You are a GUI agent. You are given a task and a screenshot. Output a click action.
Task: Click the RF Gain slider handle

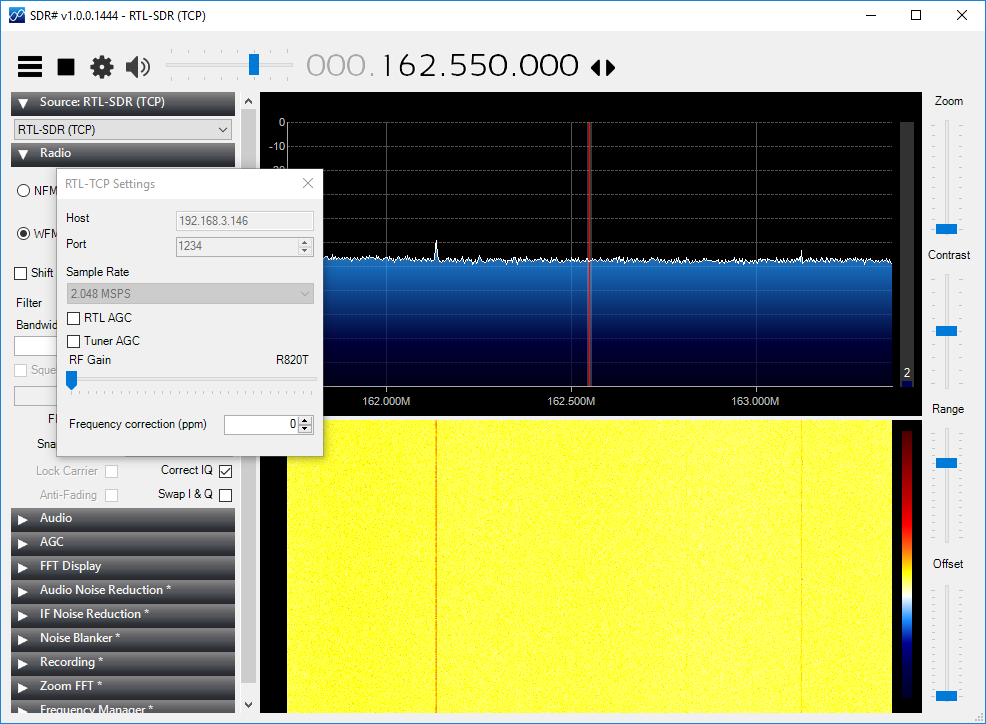pyautogui.click(x=72, y=380)
